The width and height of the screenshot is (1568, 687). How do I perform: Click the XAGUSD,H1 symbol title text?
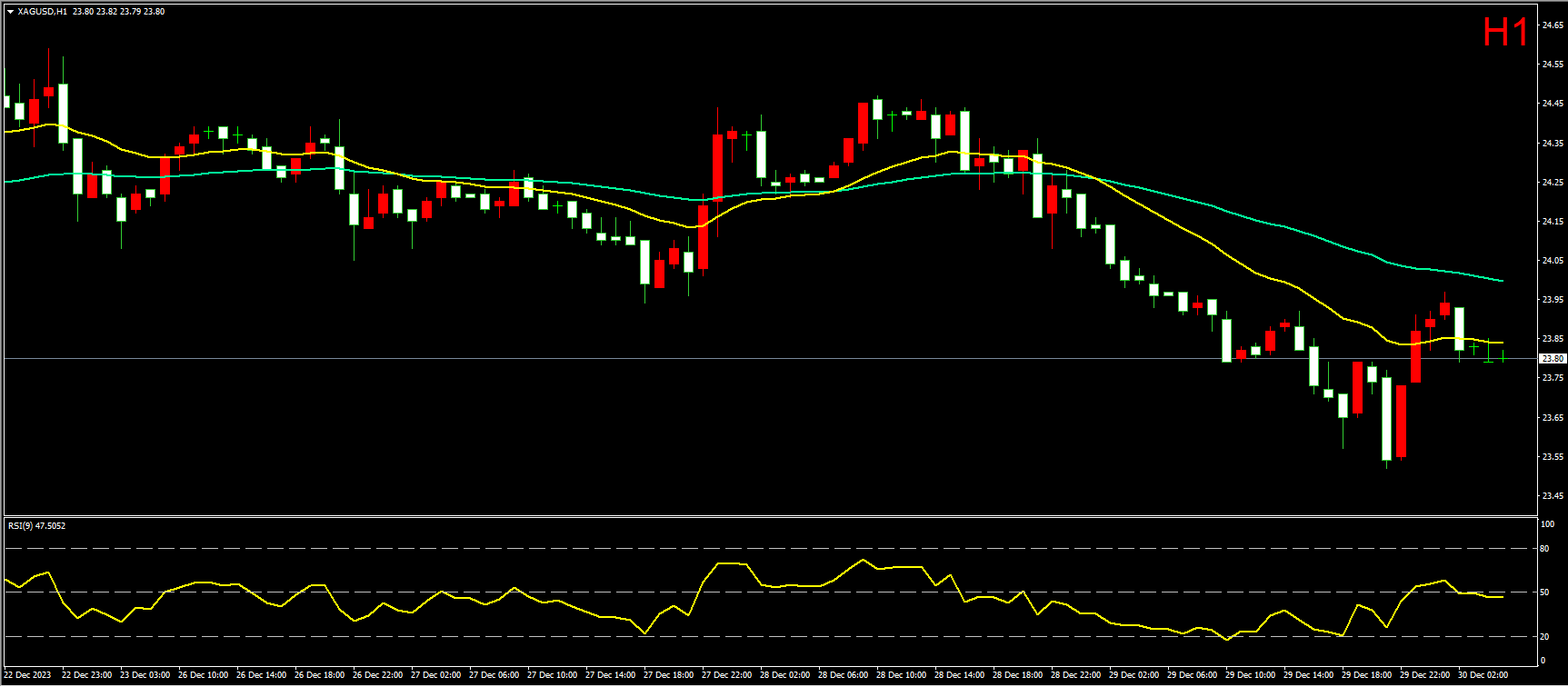42,12
